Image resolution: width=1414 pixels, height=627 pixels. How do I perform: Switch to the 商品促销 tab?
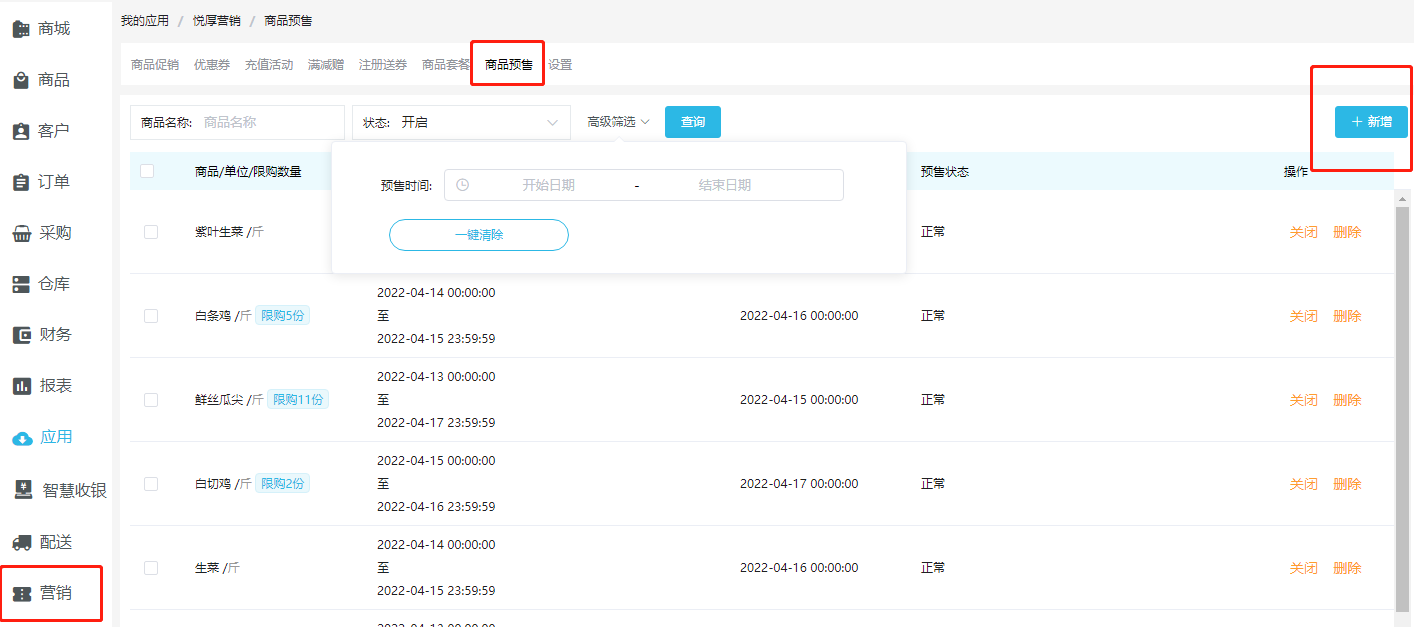tap(155, 65)
